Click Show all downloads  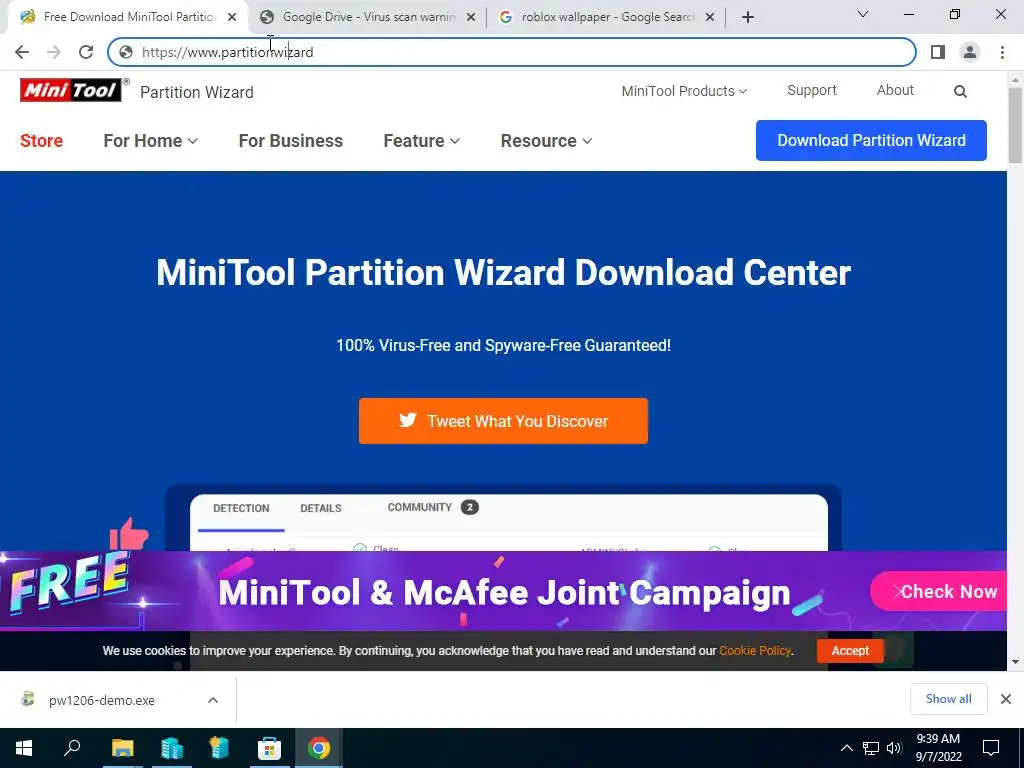(948, 699)
